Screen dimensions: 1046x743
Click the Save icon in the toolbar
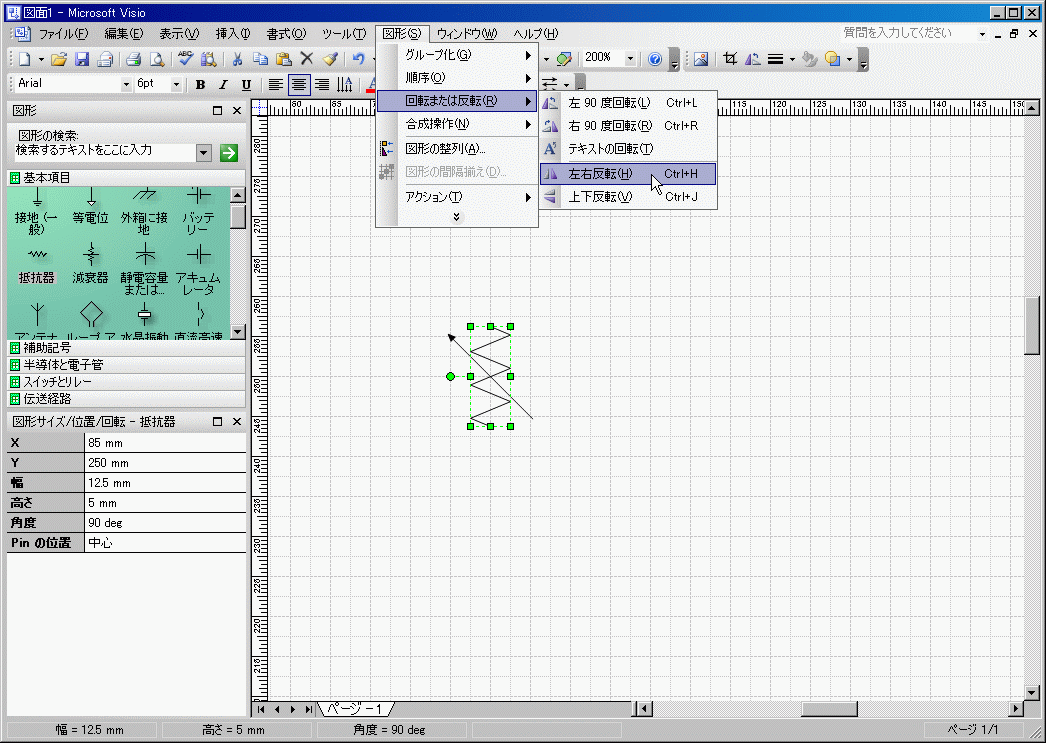tap(83, 59)
